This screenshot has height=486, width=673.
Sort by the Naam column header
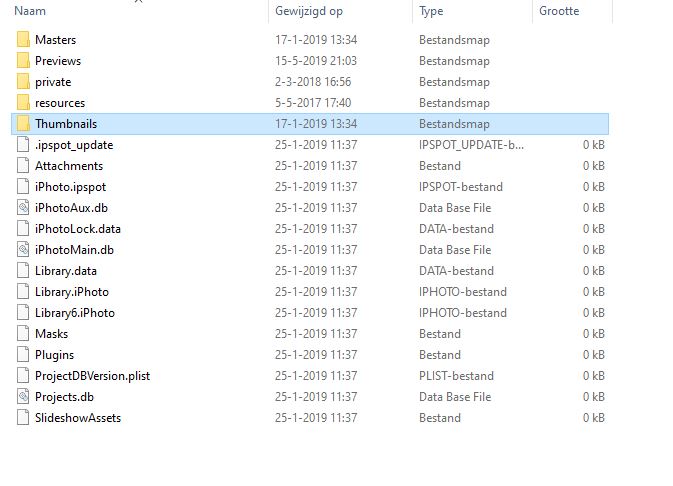tap(30, 11)
